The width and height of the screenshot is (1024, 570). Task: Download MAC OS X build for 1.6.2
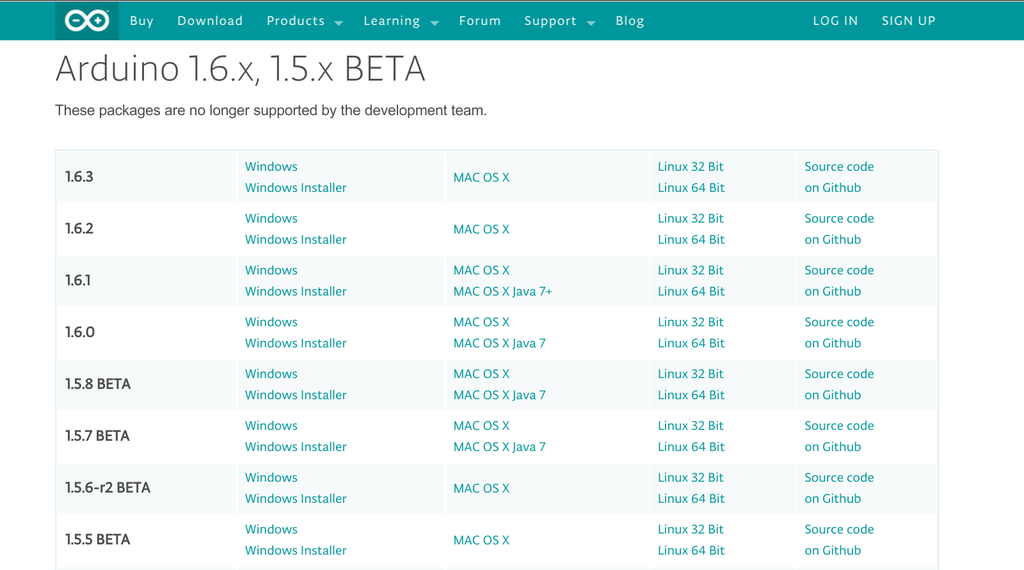(481, 229)
